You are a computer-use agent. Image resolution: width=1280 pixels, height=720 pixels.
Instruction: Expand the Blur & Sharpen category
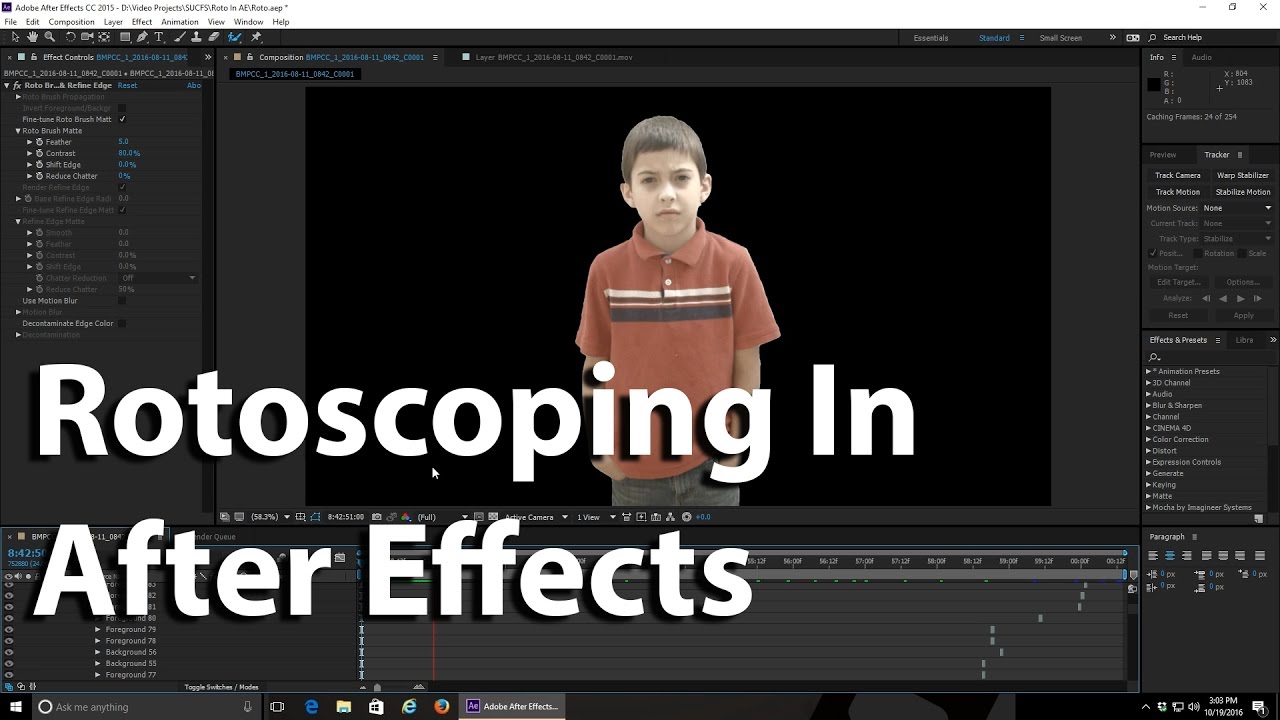click(x=1148, y=405)
